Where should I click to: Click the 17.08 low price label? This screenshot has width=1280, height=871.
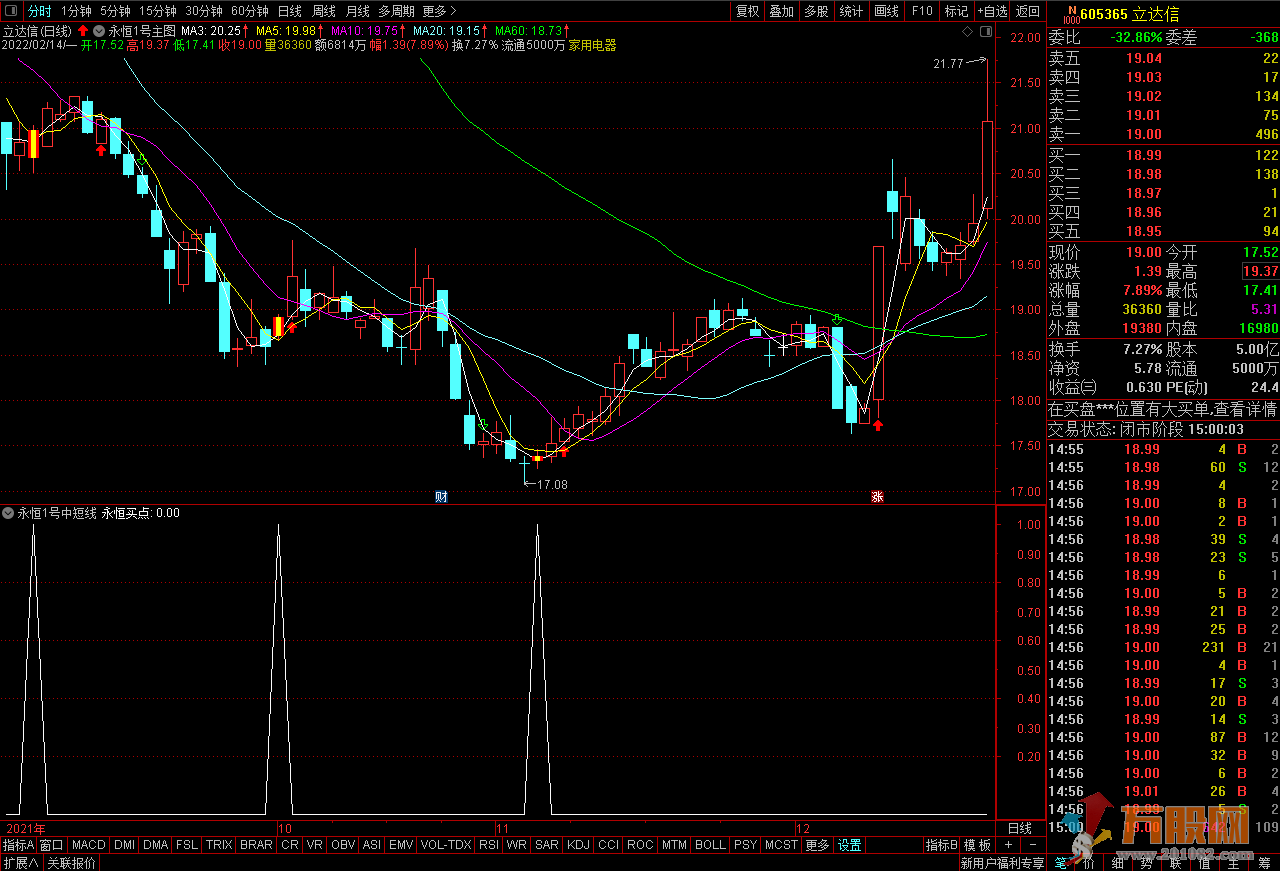(x=552, y=484)
